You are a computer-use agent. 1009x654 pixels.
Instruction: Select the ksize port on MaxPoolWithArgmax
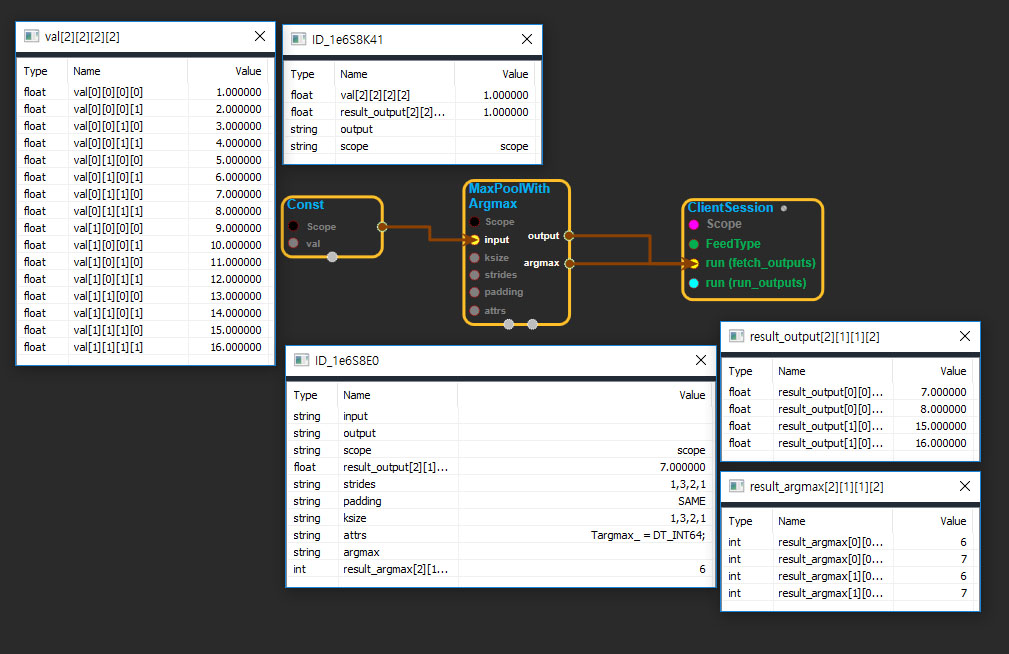point(474,257)
